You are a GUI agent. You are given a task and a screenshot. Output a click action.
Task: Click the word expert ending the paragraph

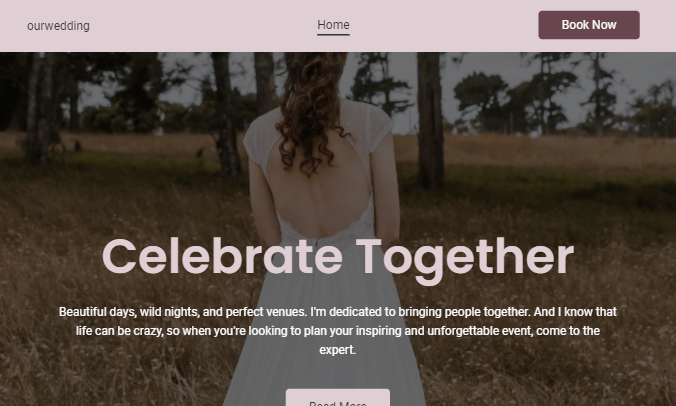coord(337,350)
